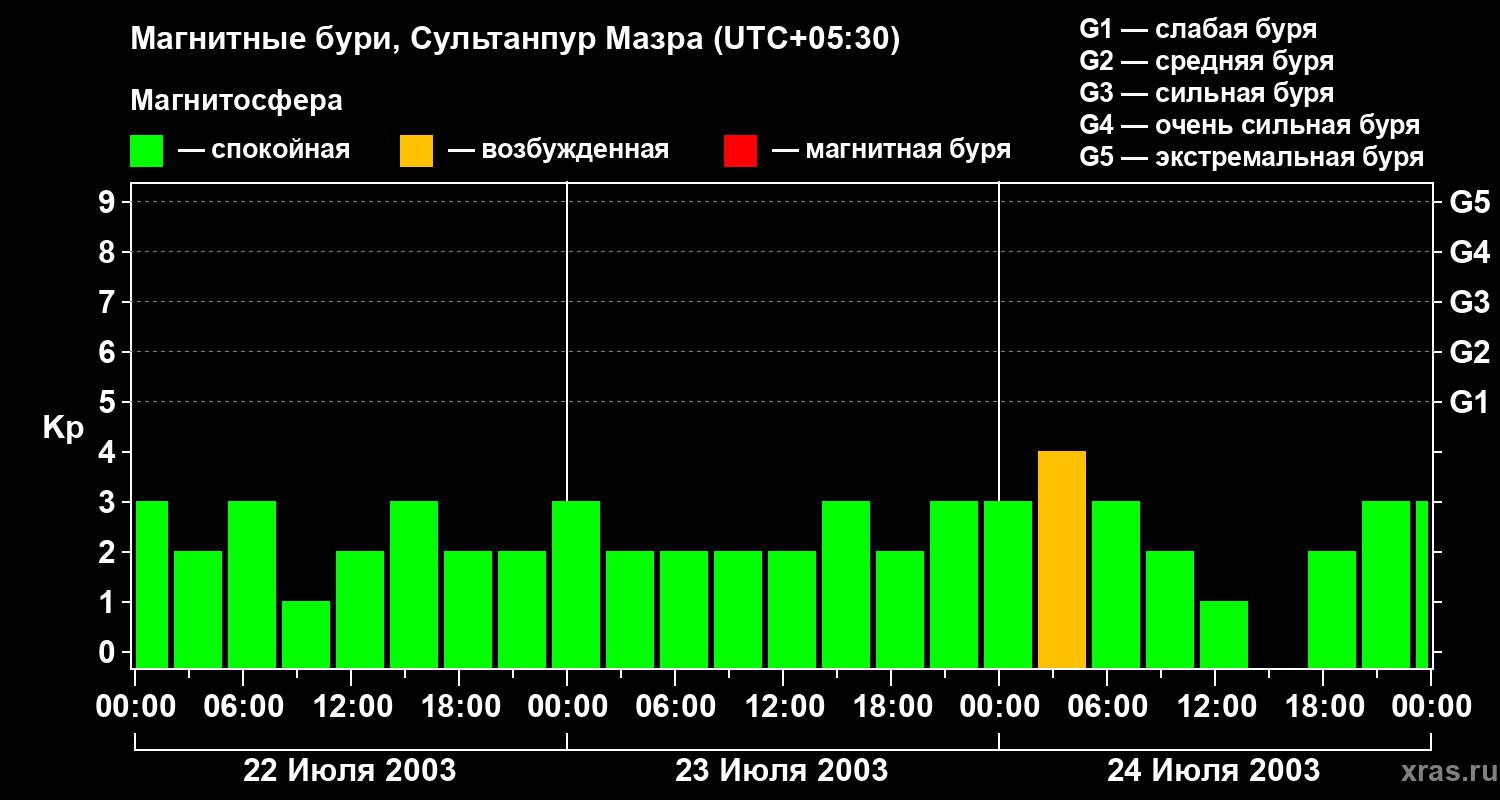Click the '— возбужденная' legend label

point(558,151)
